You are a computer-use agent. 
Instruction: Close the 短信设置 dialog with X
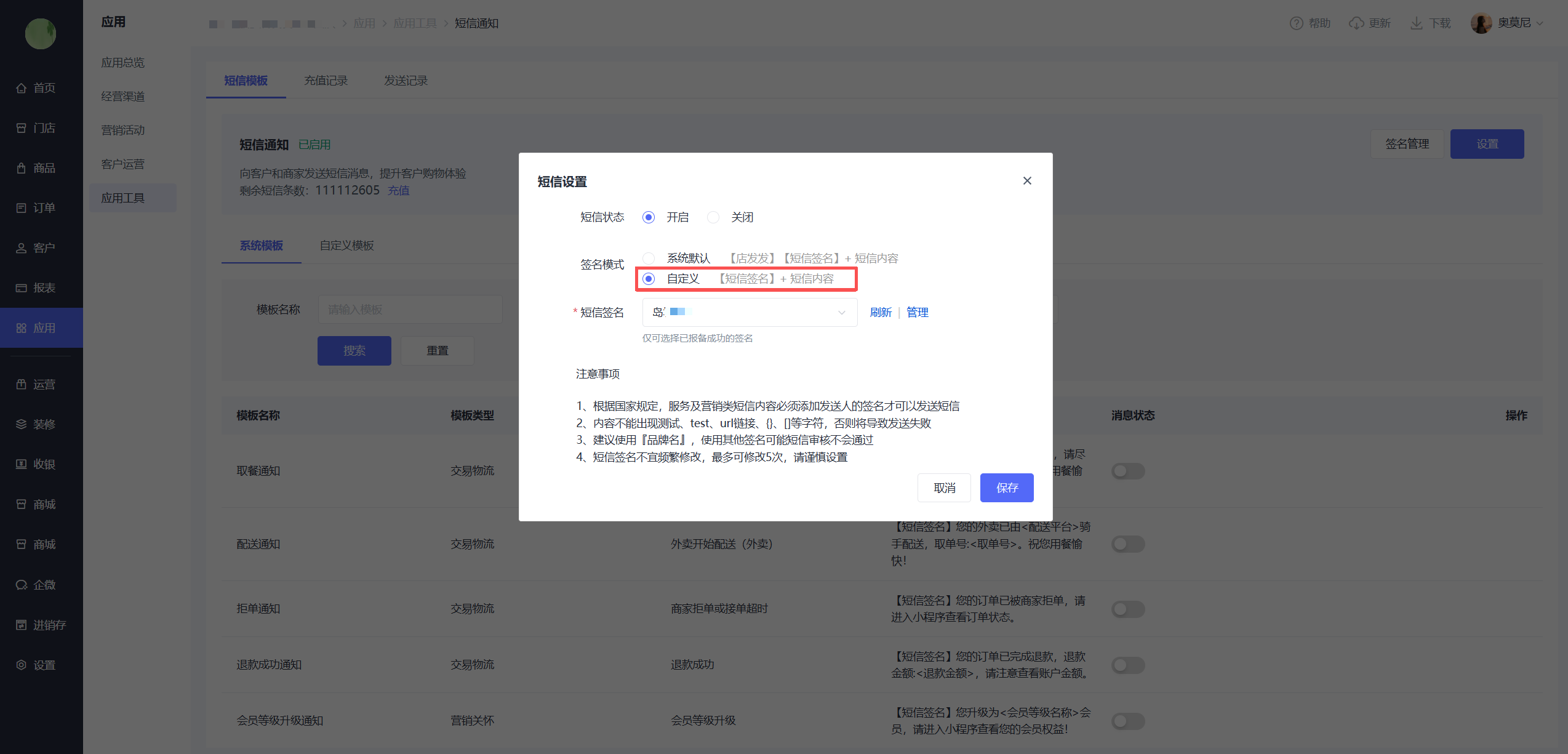pos(1027,181)
